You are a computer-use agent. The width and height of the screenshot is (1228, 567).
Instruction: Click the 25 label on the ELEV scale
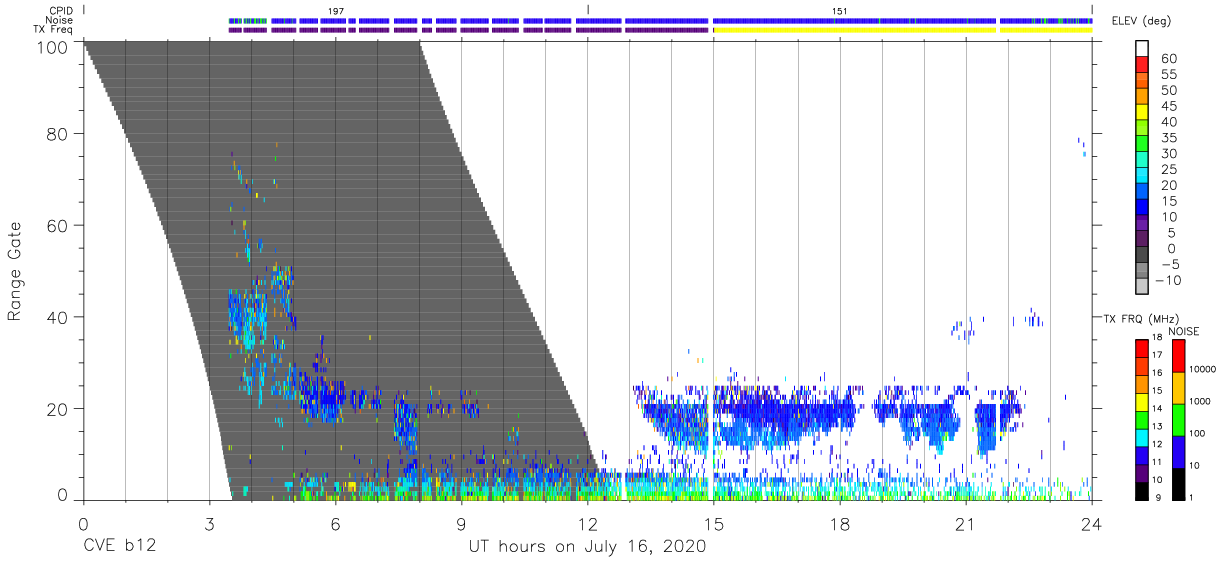click(x=1168, y=170)
